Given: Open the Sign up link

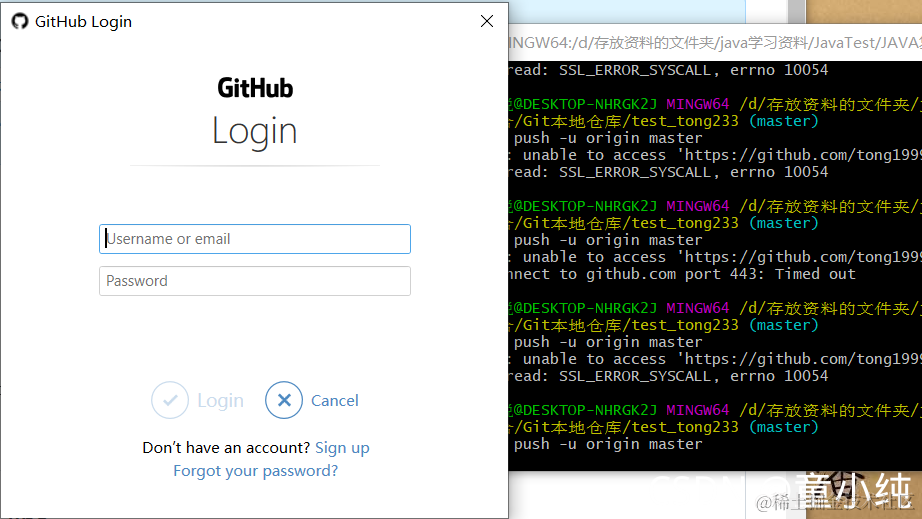Looking at the screenshot, I should point(342,448).
